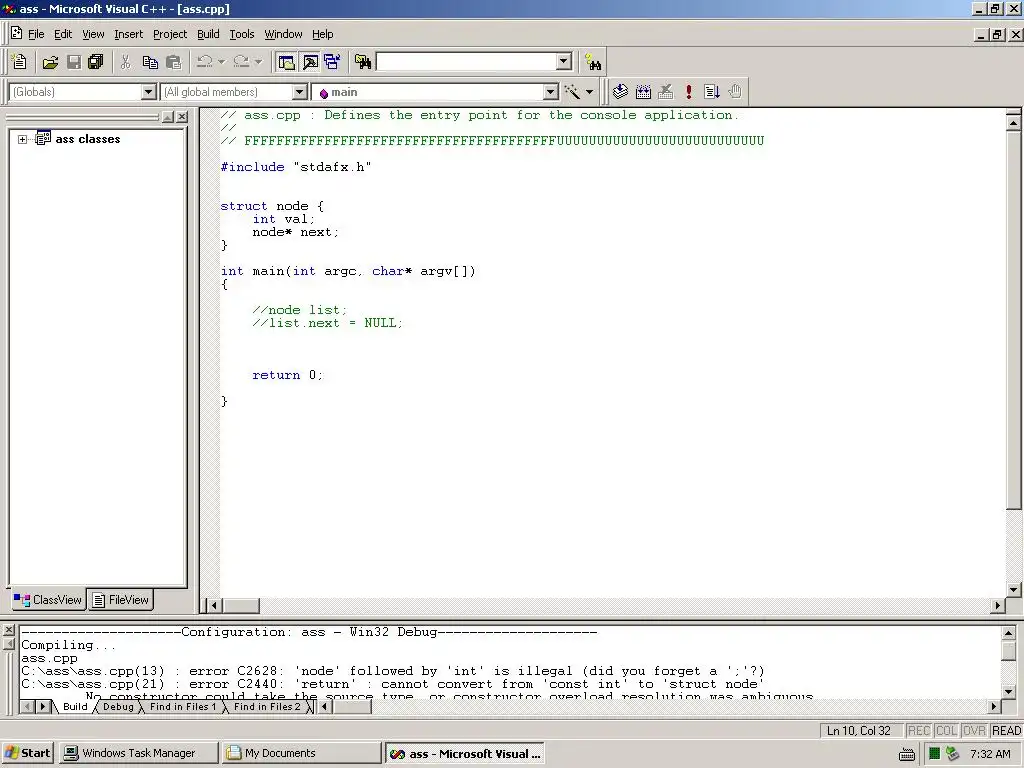Click the editor horizontal scrollbar right arrow
Viewport: 1024px width, 768px height.
pyautogui.click(x=997, y=605)
